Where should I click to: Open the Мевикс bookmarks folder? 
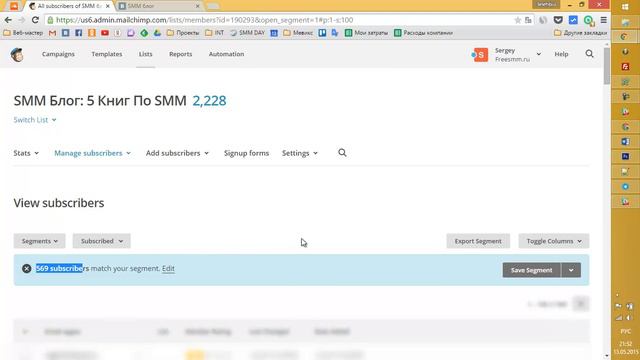point(298,33)
